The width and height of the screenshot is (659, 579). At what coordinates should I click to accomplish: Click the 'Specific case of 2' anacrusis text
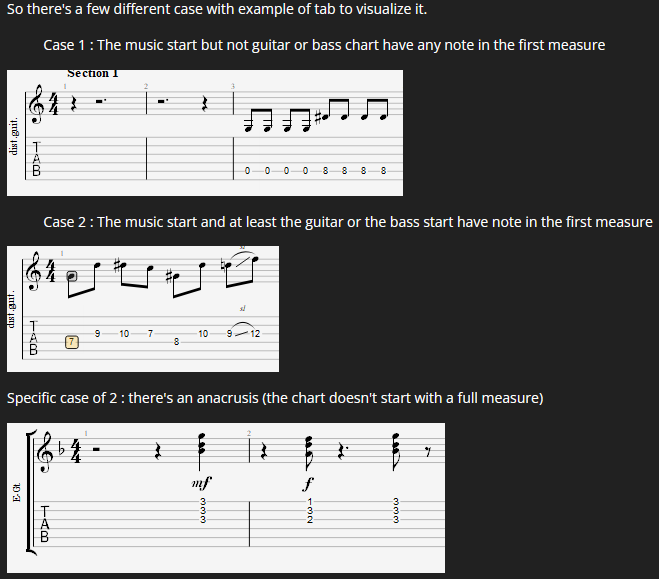tap(275, 398)
